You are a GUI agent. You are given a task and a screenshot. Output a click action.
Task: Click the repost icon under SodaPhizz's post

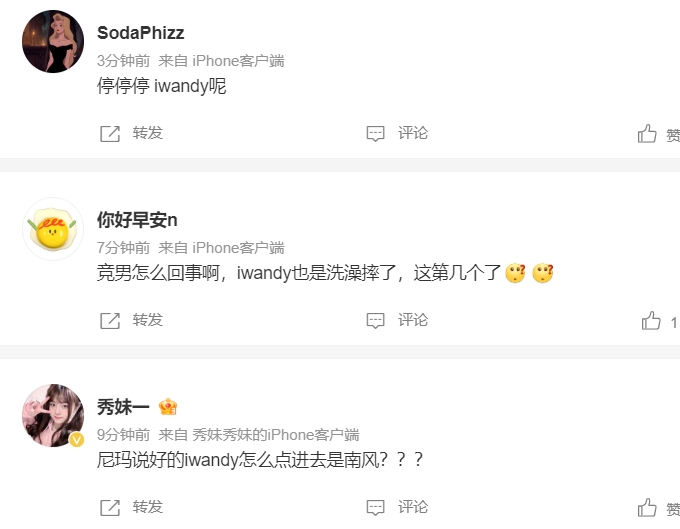coord(110,134)
